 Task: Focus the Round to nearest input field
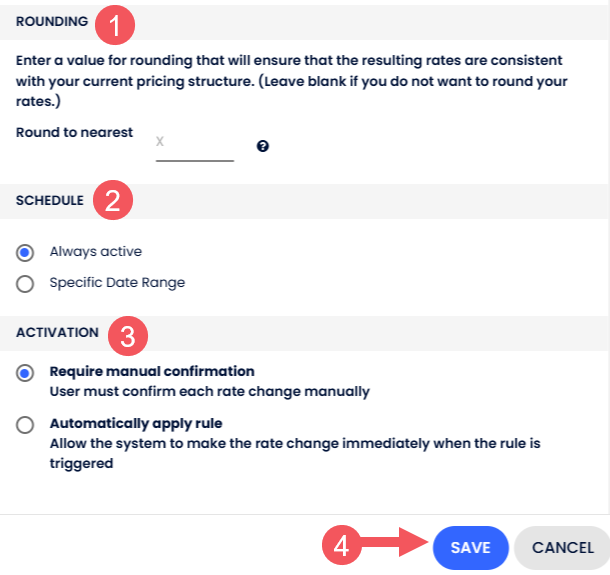point(194,146)
